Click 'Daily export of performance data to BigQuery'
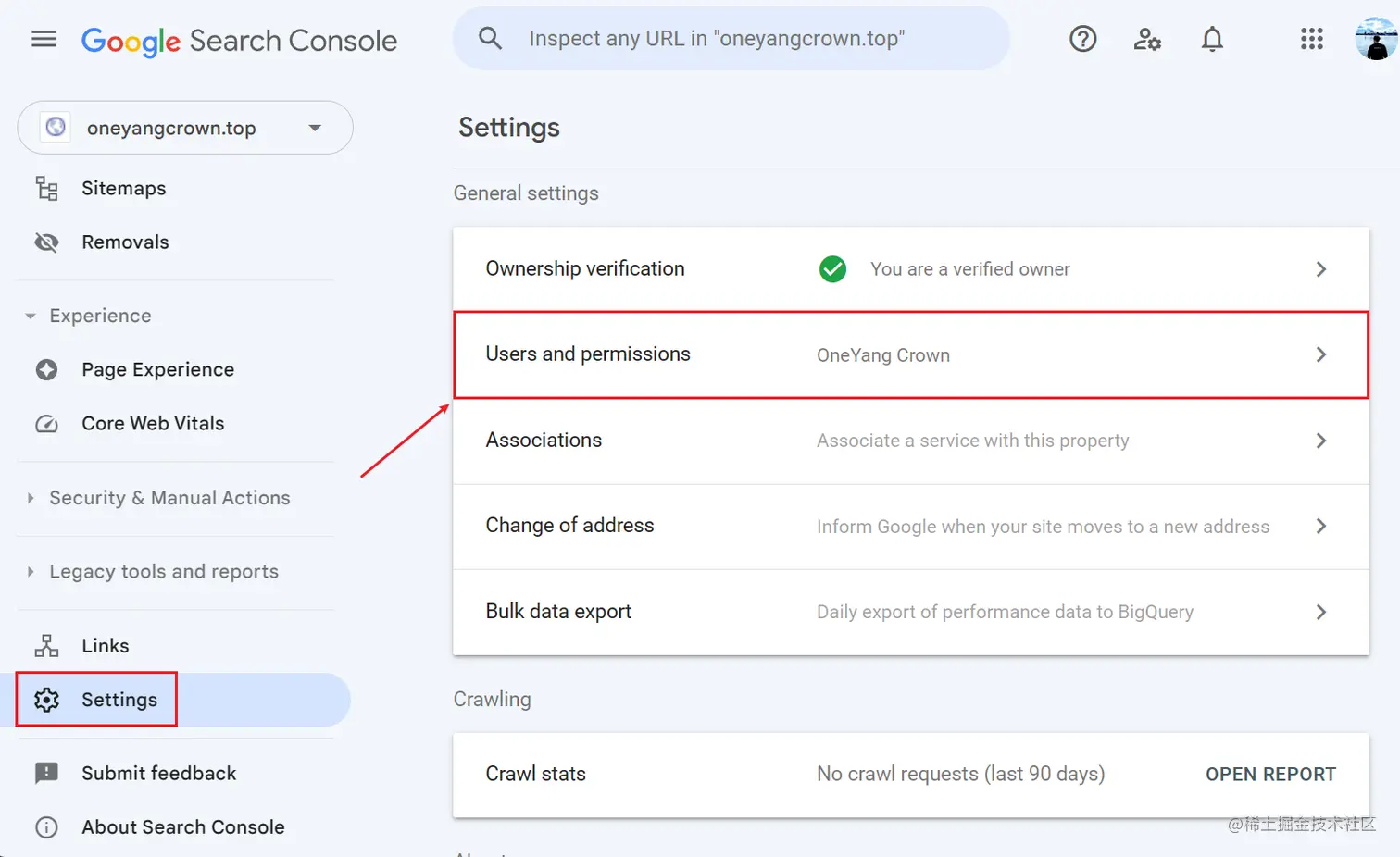Viewport: 1400px width, 857px height. click(x=1005, y=612)
